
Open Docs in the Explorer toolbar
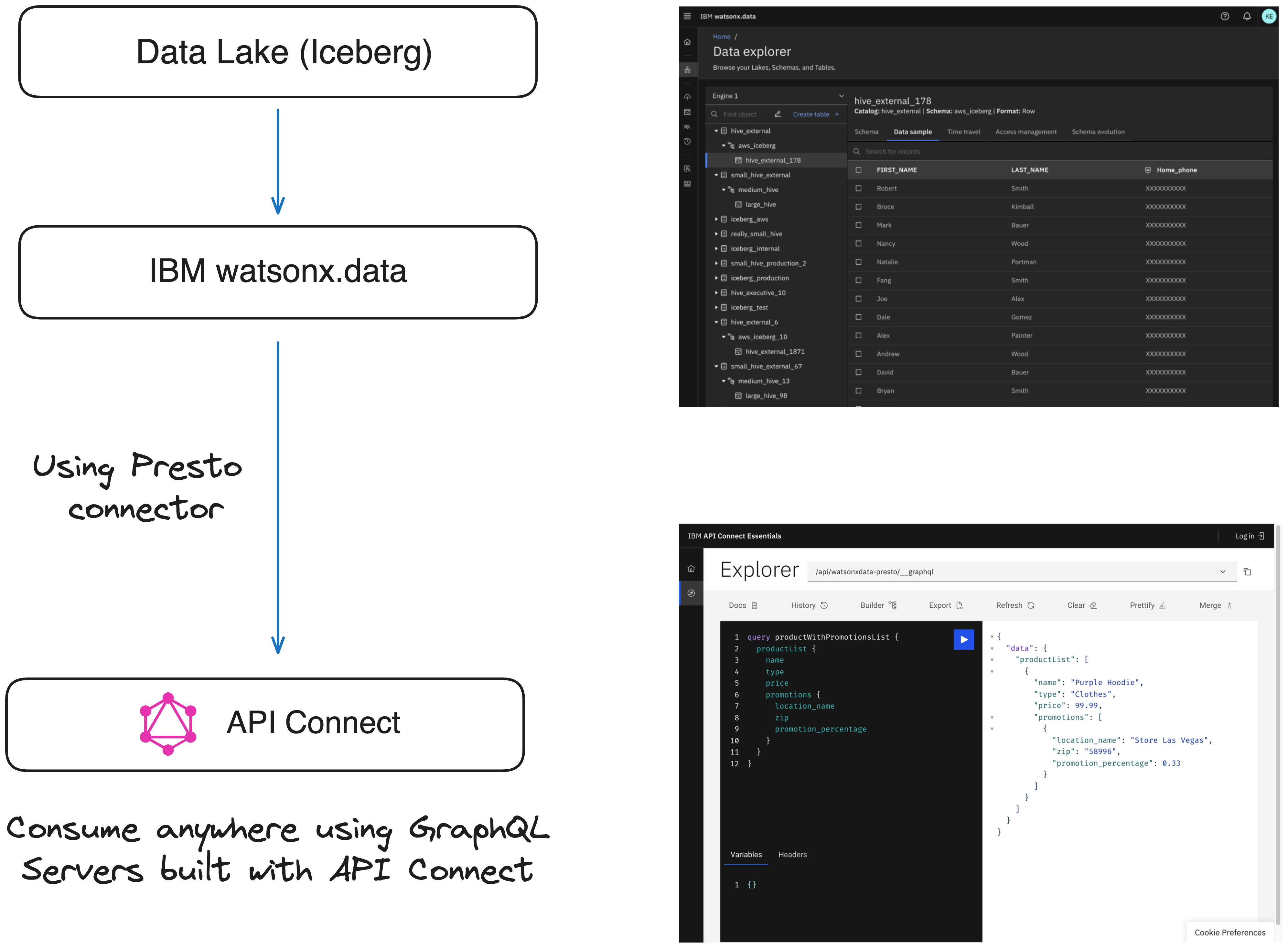(x=743, y=605)
